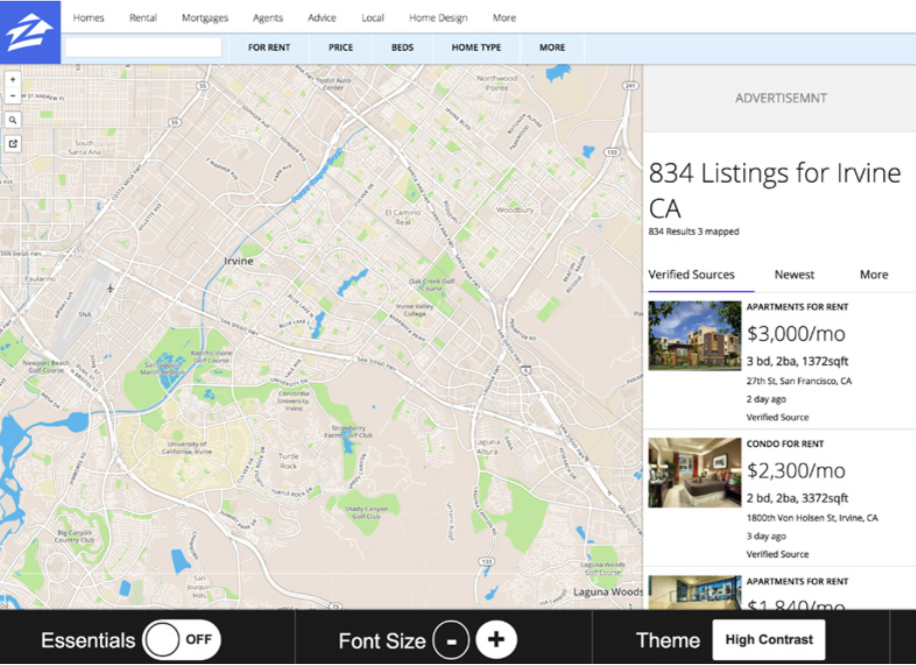Select the Verified Sources tab
Image resolution: width=916 pixels, height=665 pixels.
pyautogui.click(x=692, y=275)
